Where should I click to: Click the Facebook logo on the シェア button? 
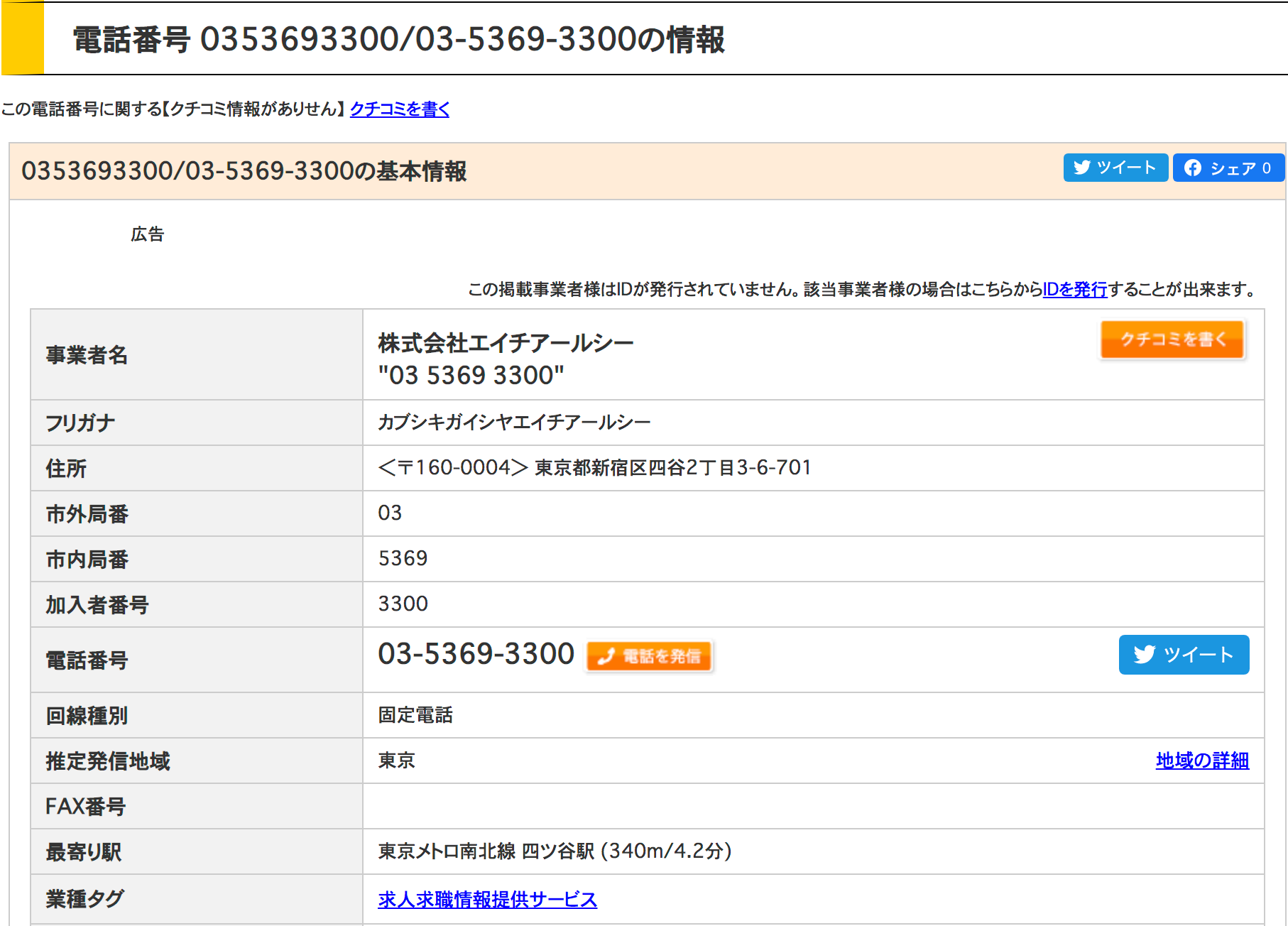pos(1193,168)
